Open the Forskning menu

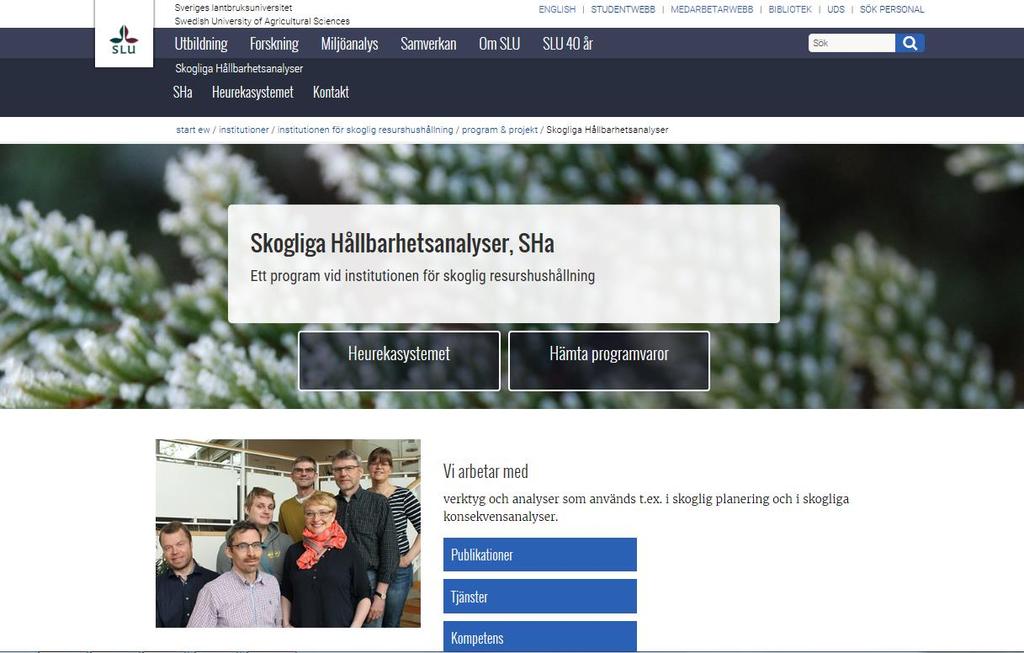pos(274,44)
